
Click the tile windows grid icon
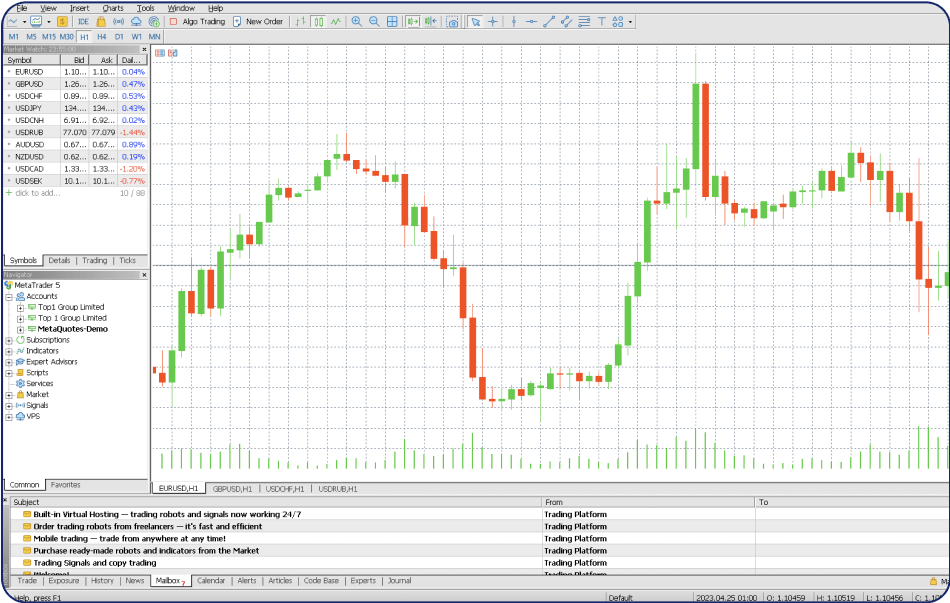392,21
